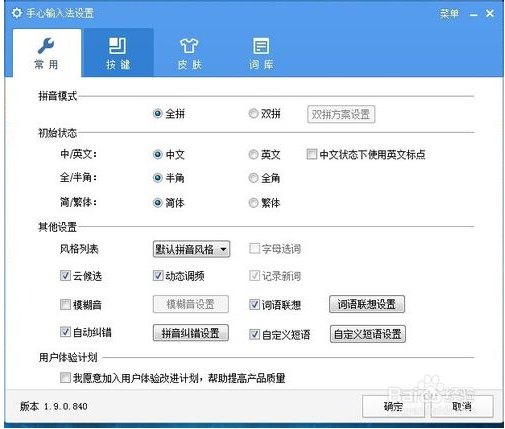Toggle the 字母选词 checkbox

254,248
